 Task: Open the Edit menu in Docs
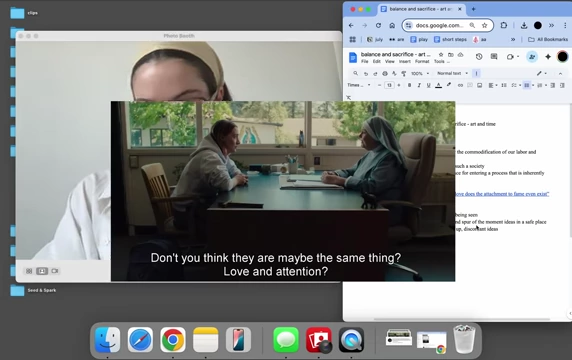376,61
